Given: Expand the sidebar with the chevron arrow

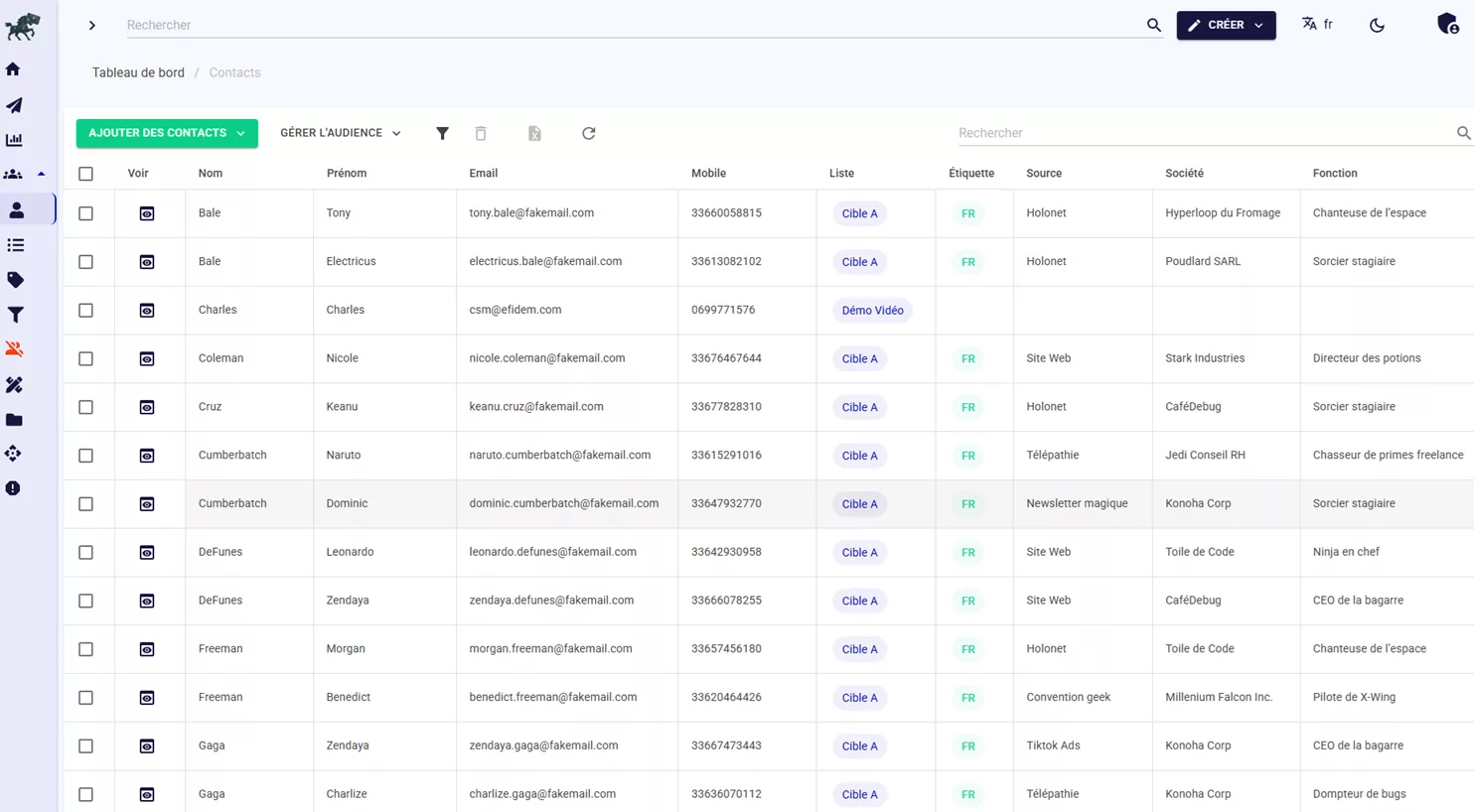Looking at the screenshot, I should [x=92, y=26].
